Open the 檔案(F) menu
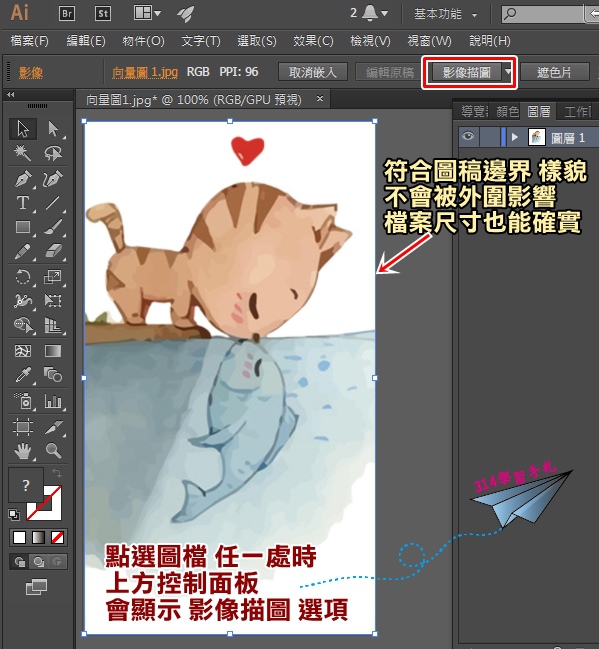This screenshot has width=599, height=649. [x=29, y=41]
